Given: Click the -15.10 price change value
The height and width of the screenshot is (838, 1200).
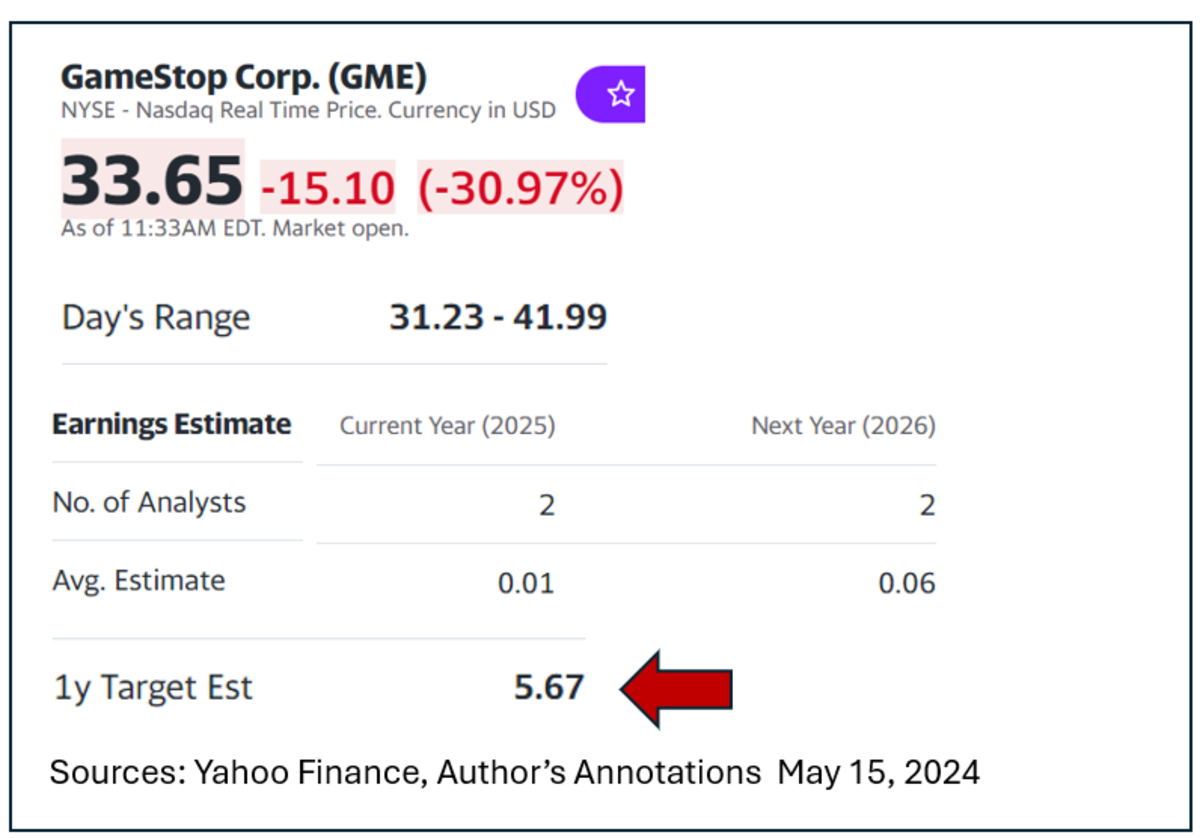Looking at the screenshot, I should point(328,187).
